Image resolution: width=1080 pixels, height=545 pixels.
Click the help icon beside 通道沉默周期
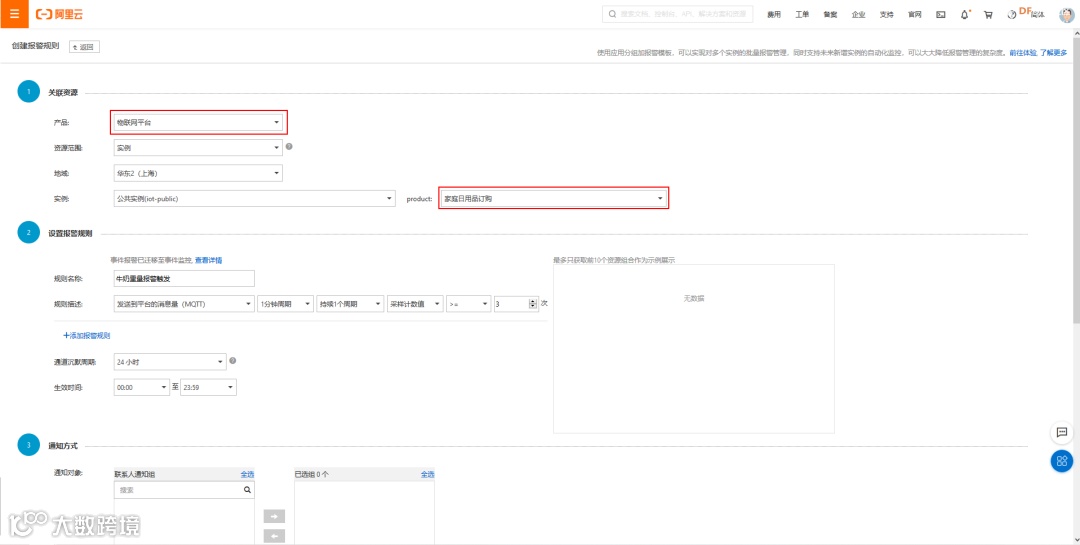pyautogui.click(x=233, y=360)
